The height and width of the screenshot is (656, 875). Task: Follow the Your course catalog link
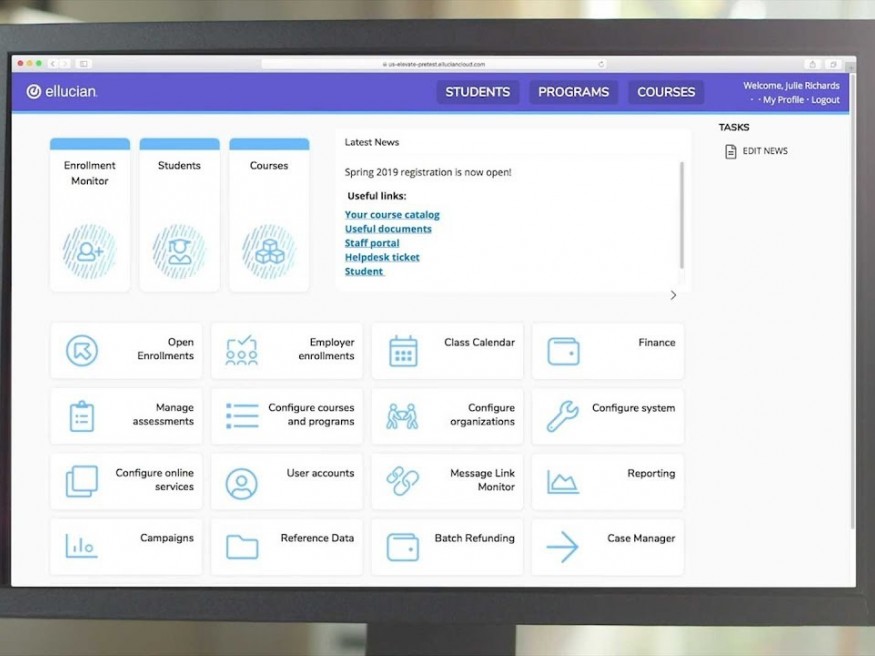392,215
